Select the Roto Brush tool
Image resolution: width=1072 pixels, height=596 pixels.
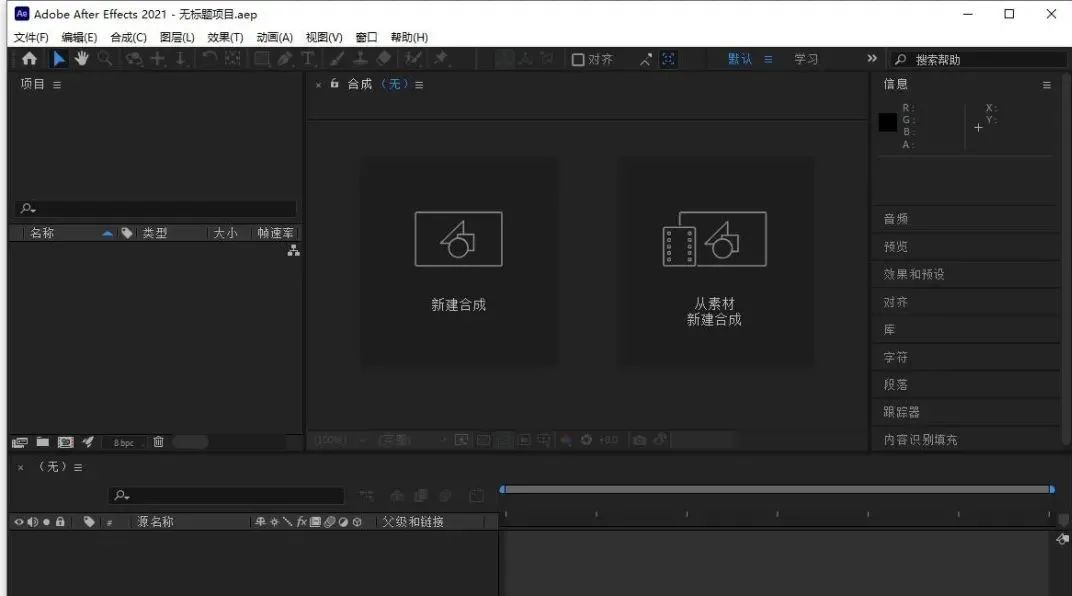click(412, 59)
